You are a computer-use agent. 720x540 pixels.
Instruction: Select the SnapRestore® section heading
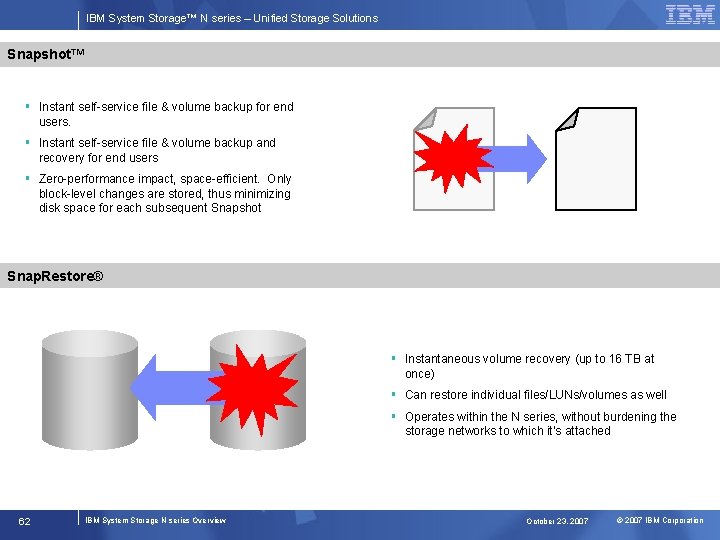(55, 276)
